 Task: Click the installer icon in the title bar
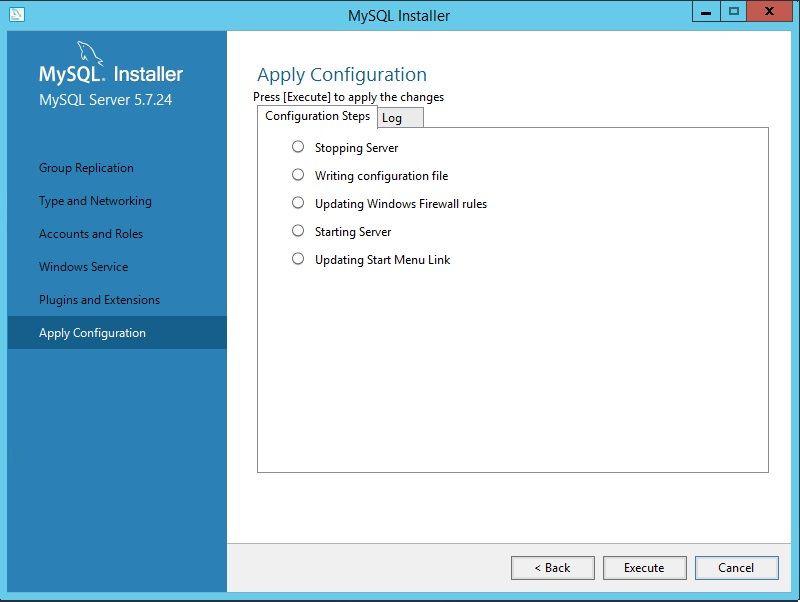point(17,14)
